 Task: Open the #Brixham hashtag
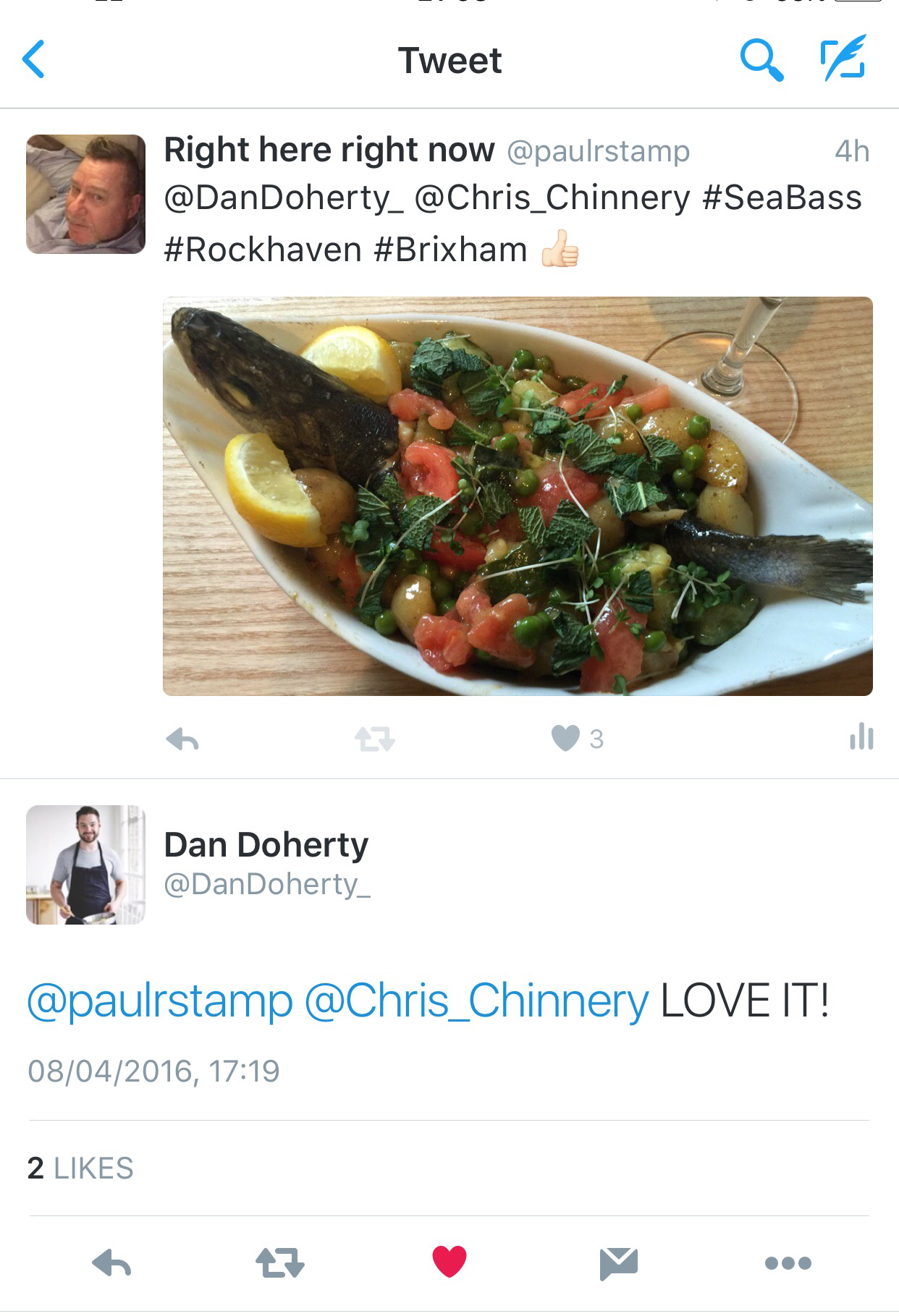[451, 250]
